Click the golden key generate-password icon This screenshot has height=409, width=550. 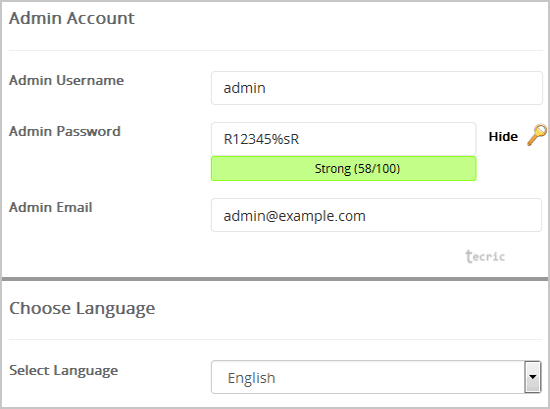click(537, 135)
